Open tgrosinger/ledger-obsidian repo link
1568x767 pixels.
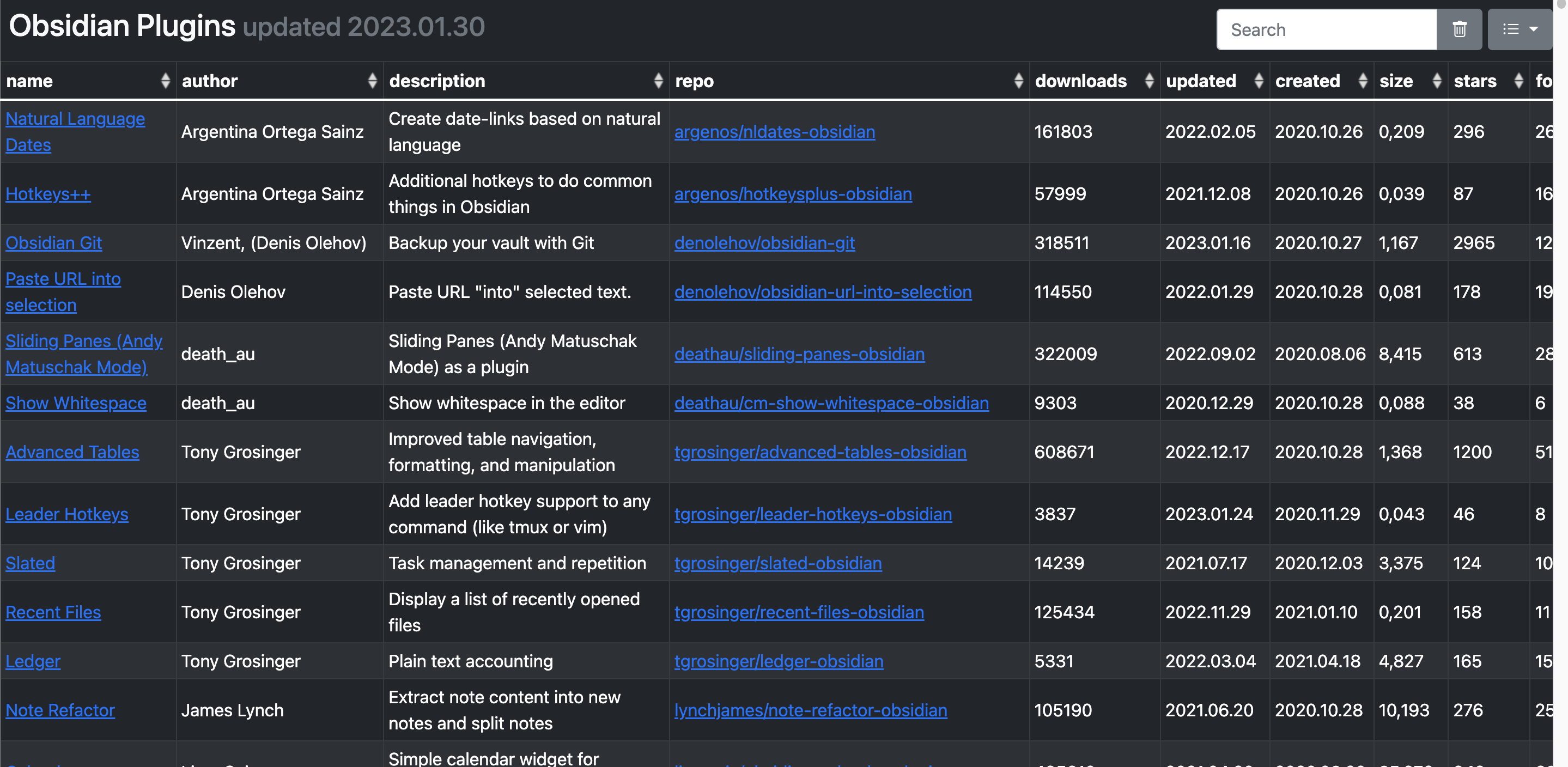pos(778,661)
